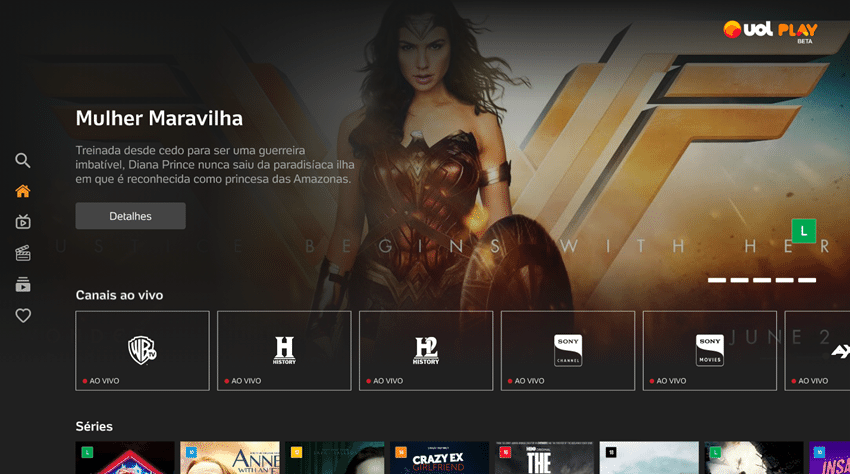Viewport: 850px width, 474px height.
Task: Select the first banner carousel indicator
Action: click(717, 280)
